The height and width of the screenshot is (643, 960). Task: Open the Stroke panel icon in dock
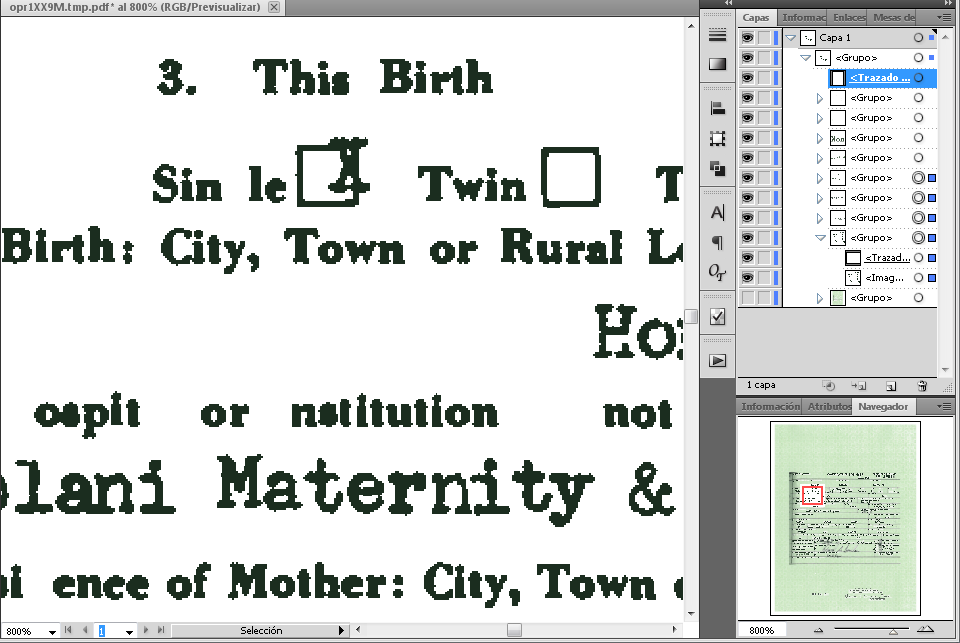tap(717, 35)
